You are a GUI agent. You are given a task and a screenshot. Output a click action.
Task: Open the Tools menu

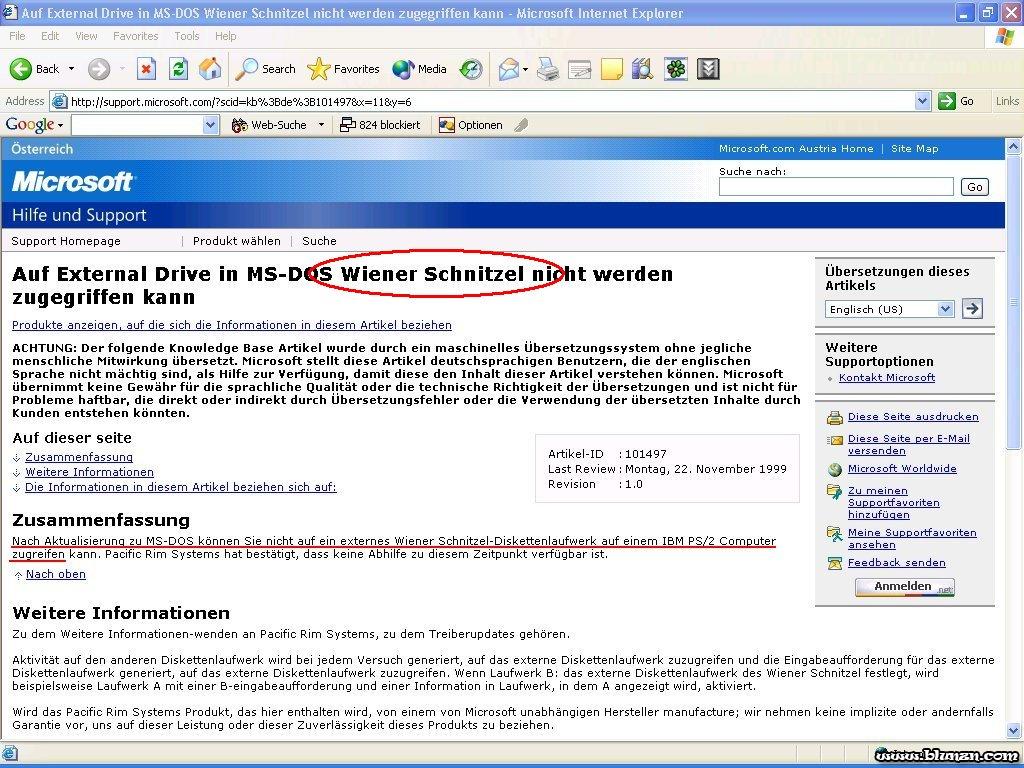pyautogui.click(x=187, y=36)
